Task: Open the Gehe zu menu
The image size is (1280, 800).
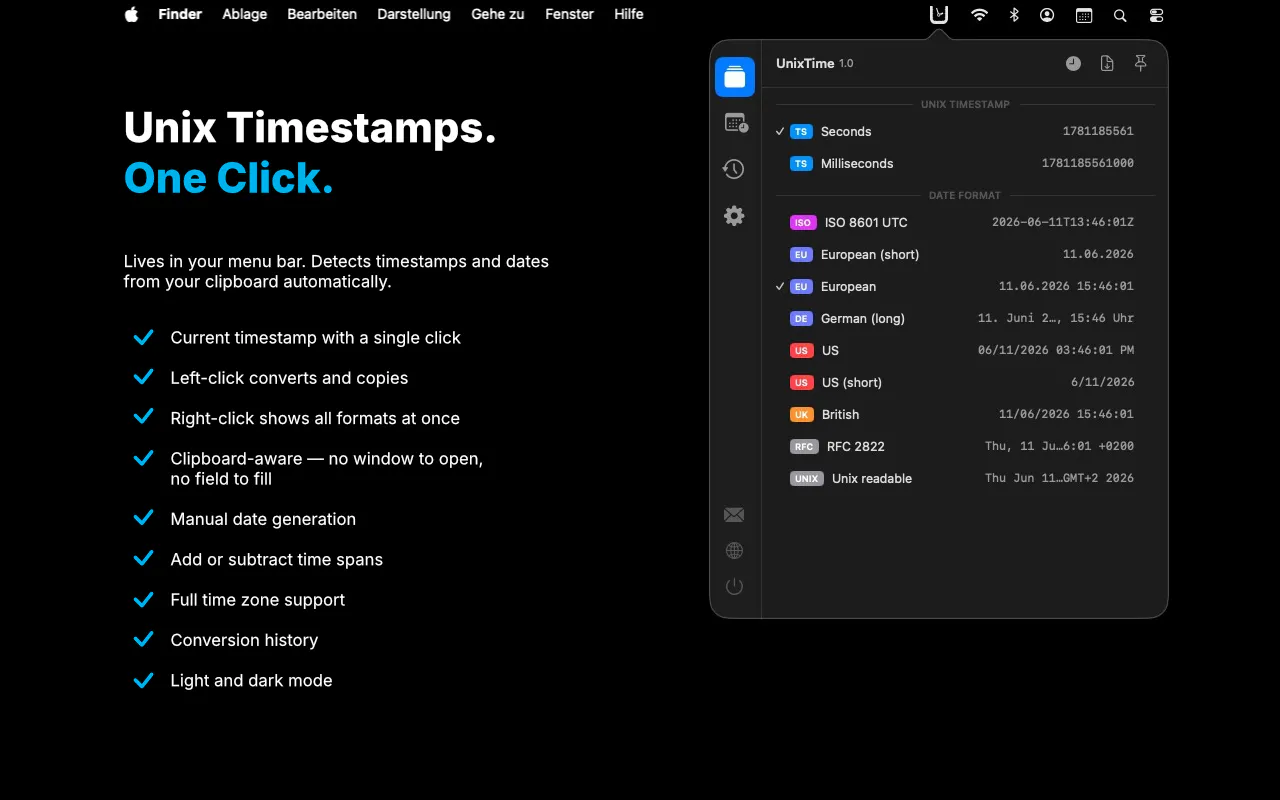Action: pos(498,14)
